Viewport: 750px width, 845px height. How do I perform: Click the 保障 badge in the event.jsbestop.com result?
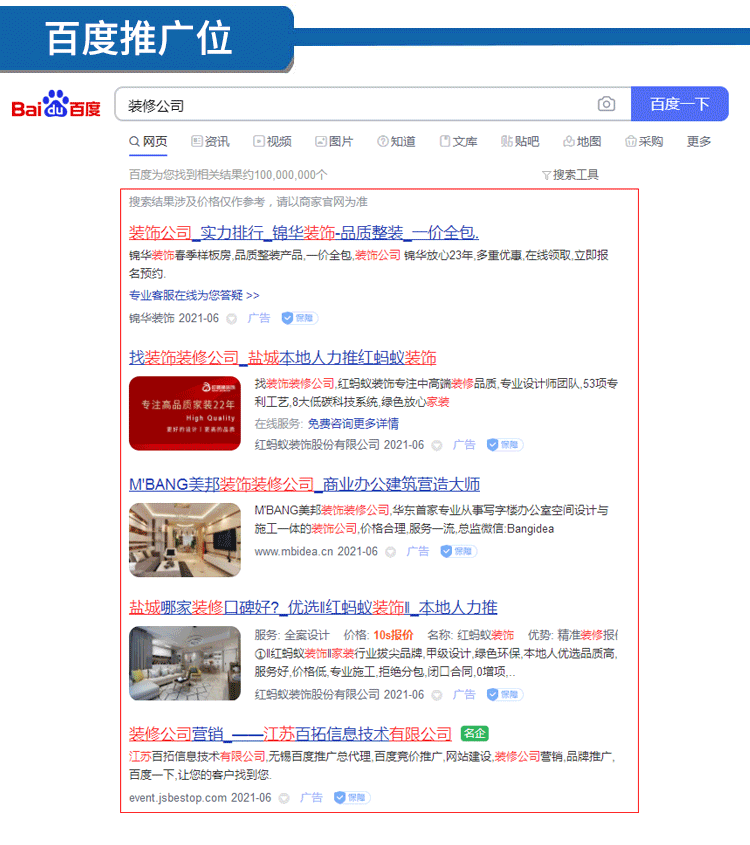coord(352,797)
